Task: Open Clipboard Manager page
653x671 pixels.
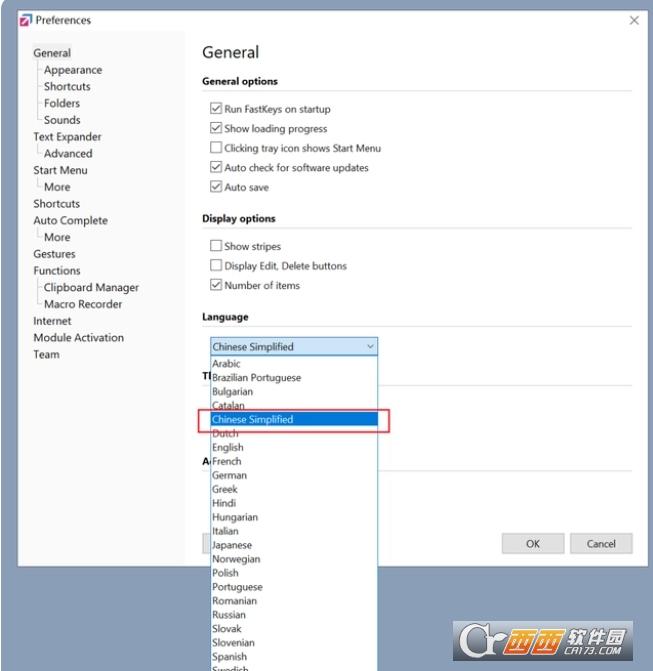Action: tap(91, 287)
